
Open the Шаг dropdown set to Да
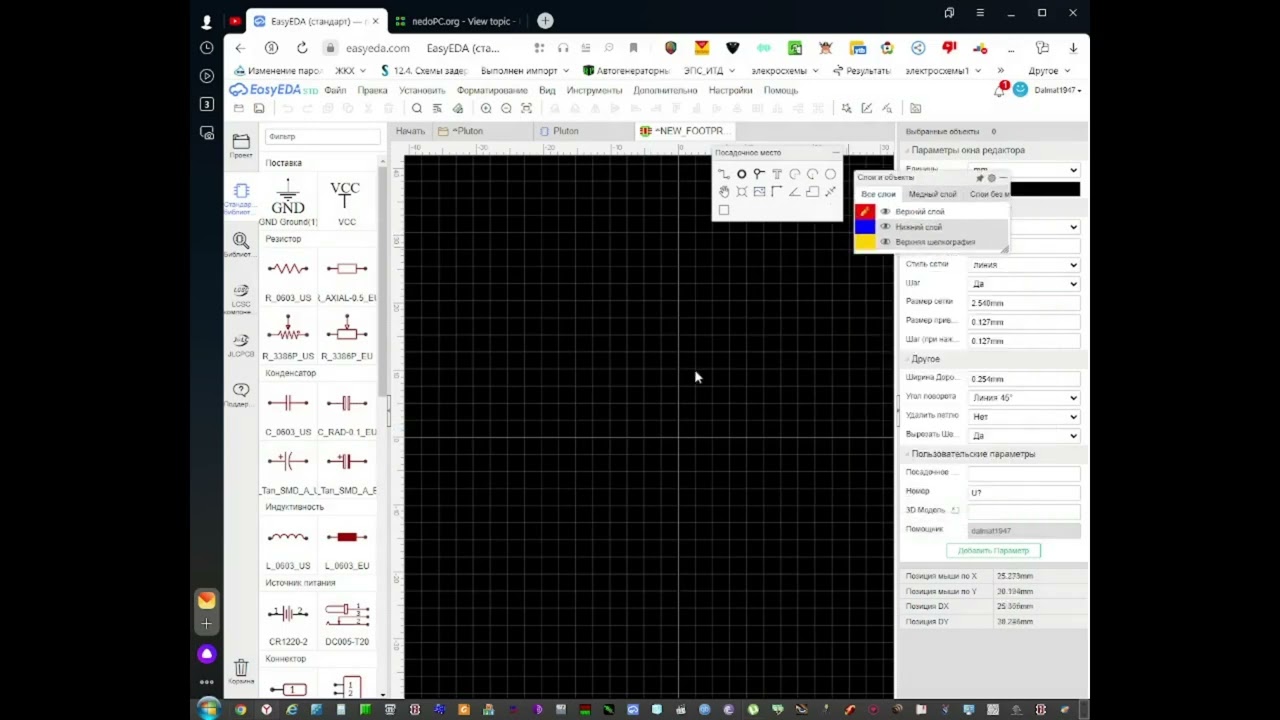click(x=1025, y=284)
